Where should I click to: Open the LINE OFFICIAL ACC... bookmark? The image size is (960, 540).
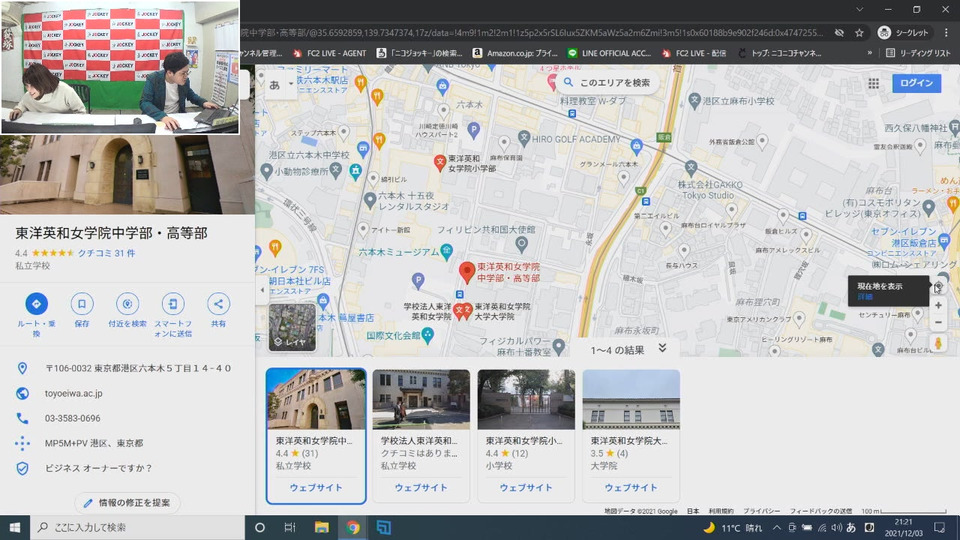coord(610,53)
